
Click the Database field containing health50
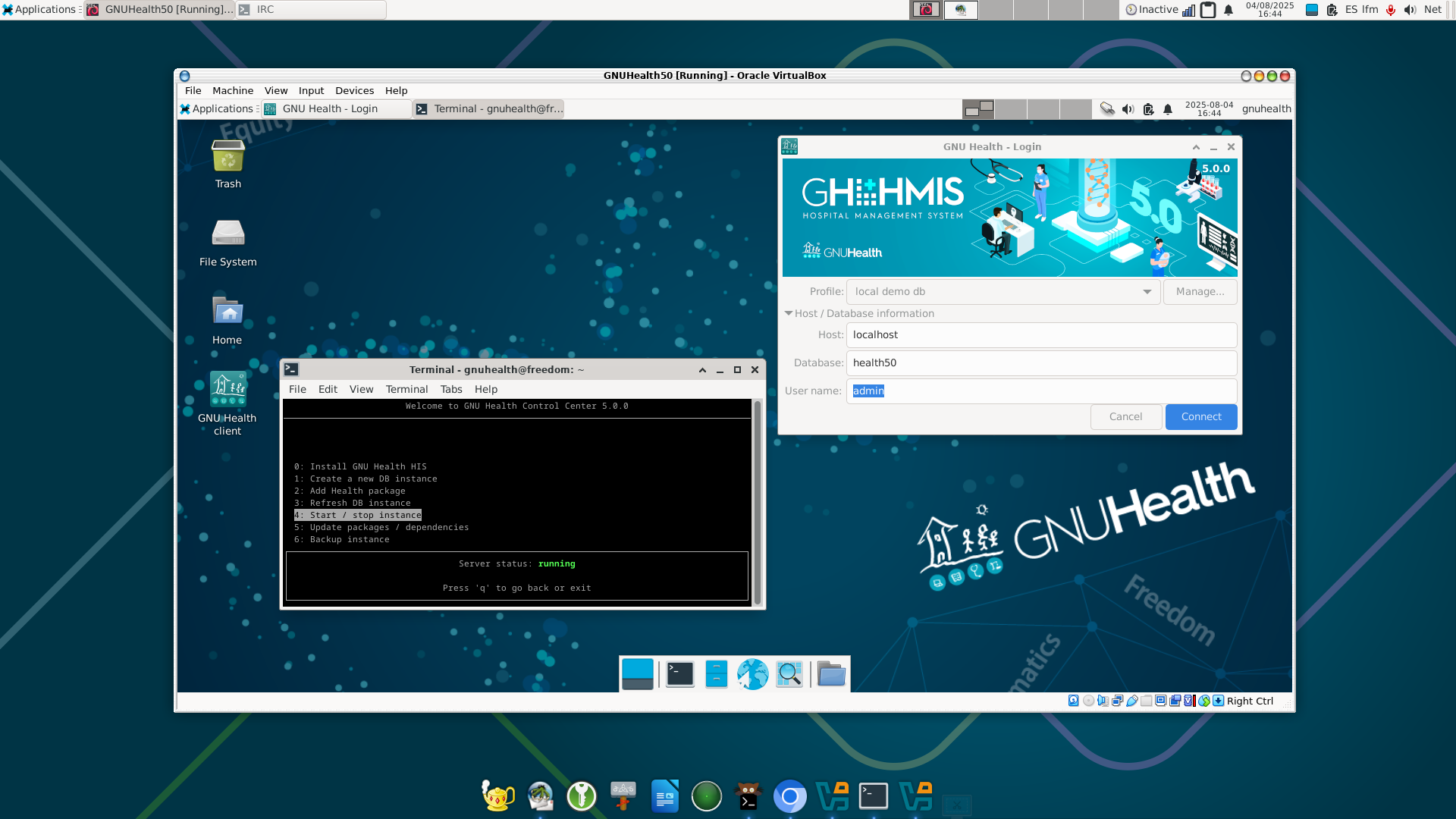1041,363
